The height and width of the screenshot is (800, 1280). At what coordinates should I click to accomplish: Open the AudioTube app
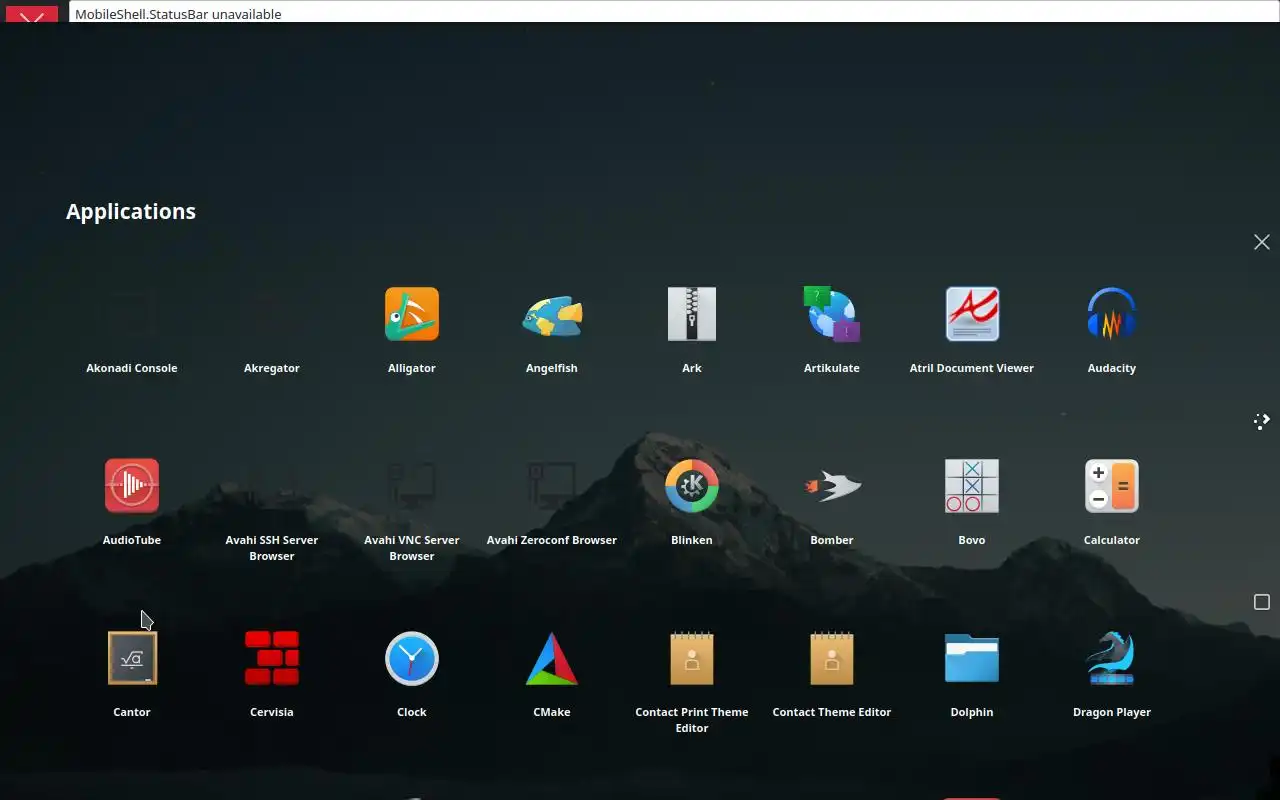pyautogui.click(x=132, y=486)
